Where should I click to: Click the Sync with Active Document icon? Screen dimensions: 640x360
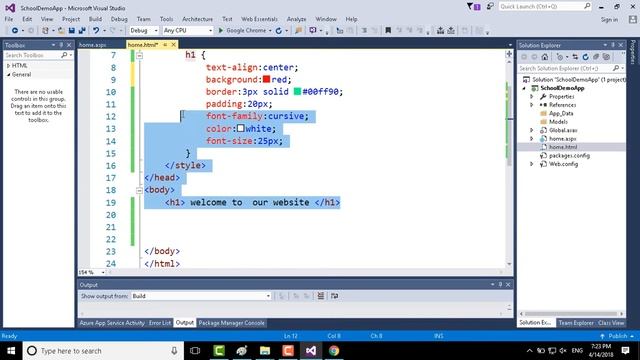[575, 57]
